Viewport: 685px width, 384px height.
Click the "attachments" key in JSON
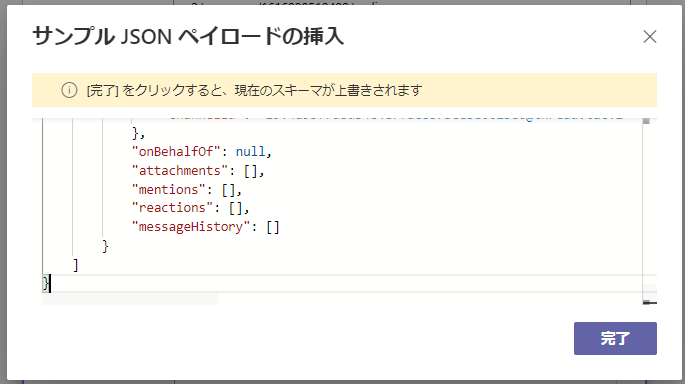(x=180, y=170)
